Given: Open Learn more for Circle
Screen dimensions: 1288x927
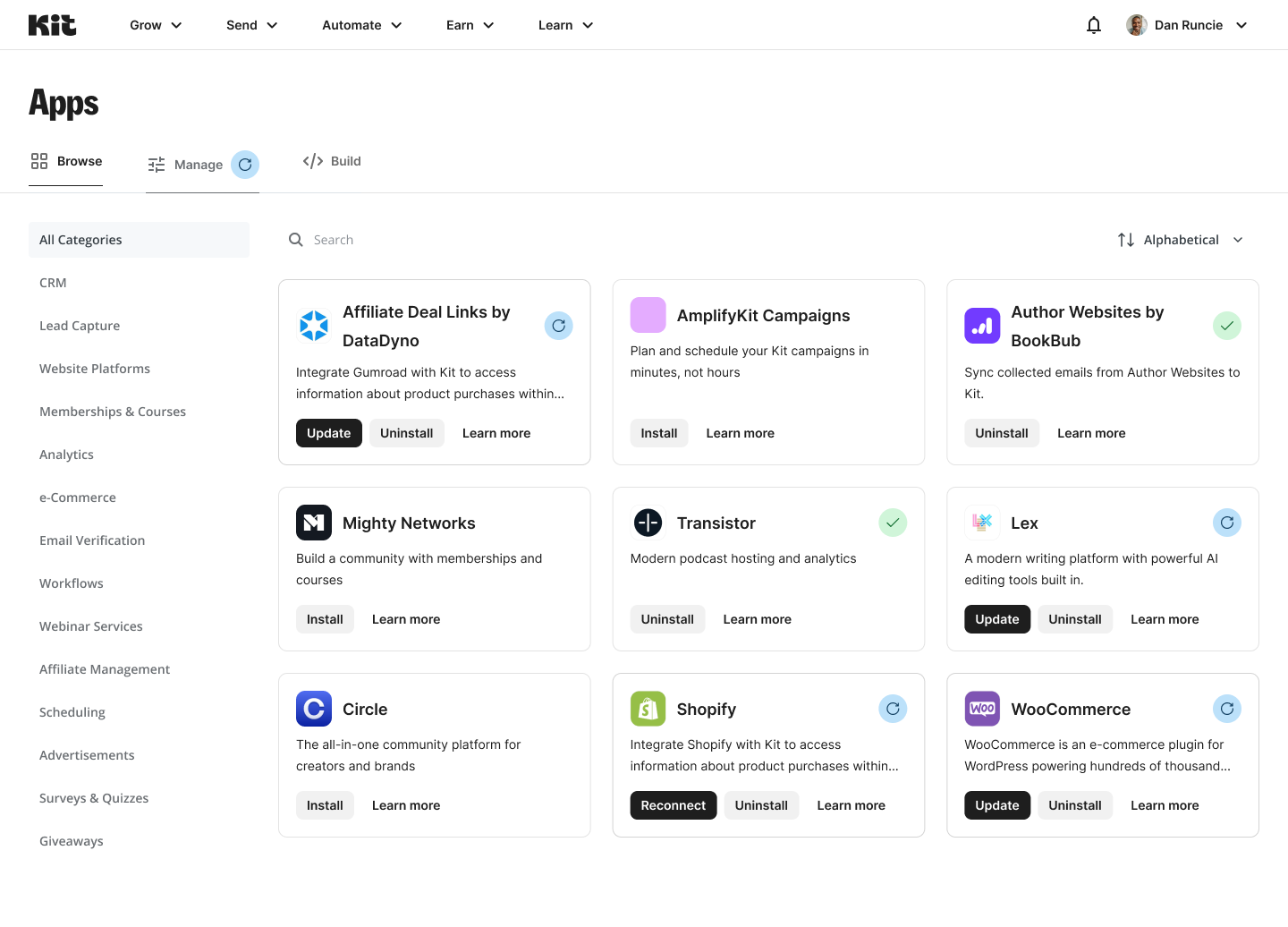Looking at the screenshot, I should coord(406,805).
